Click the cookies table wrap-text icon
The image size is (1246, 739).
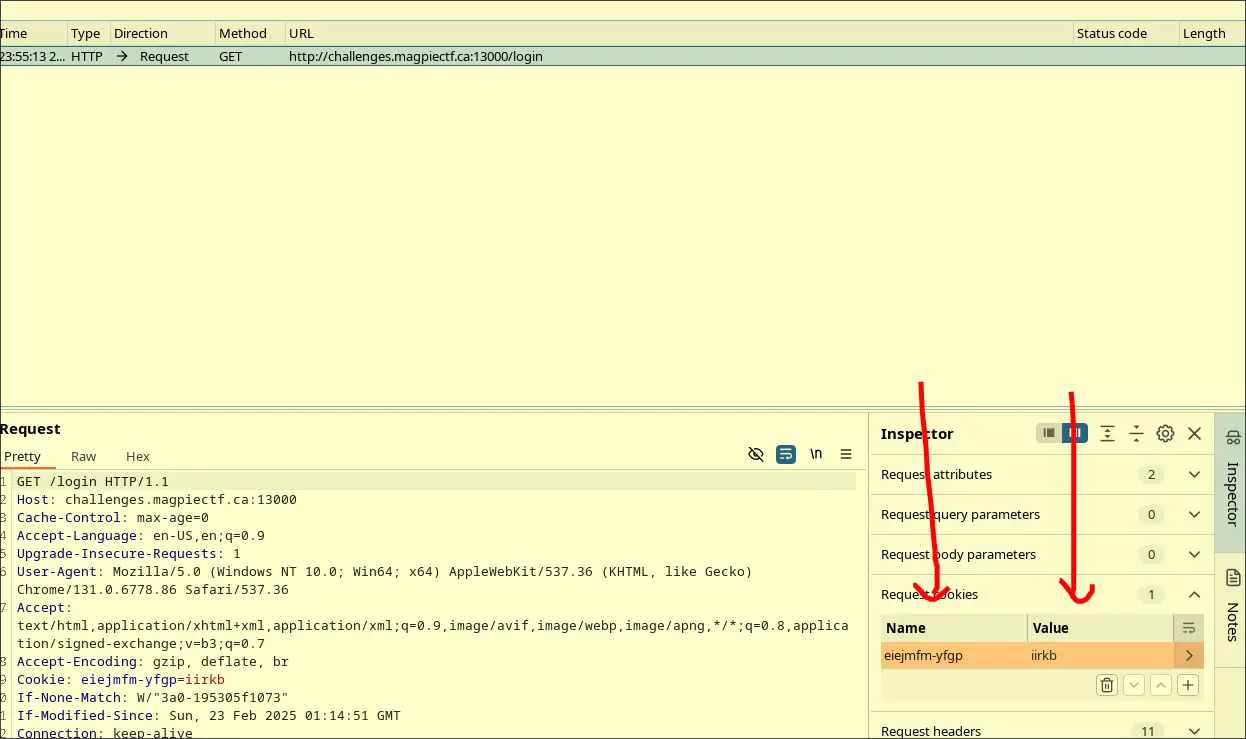pos(1188,628)
